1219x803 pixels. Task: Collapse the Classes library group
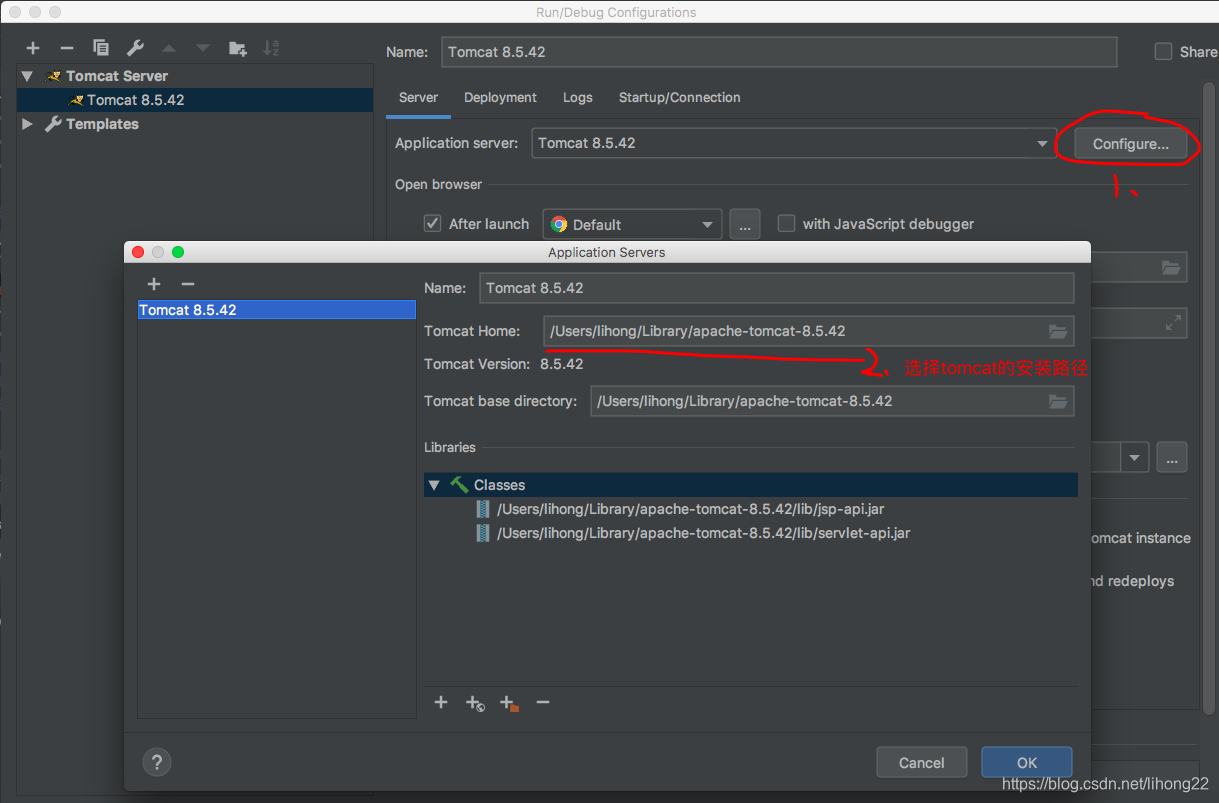coord(434,485)
